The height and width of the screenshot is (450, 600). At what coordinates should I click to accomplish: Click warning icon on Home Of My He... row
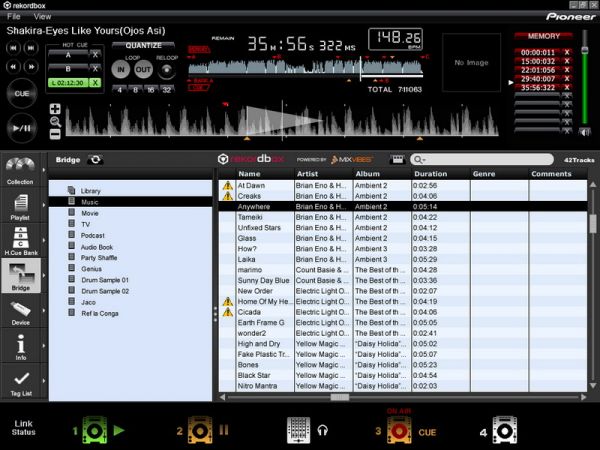point(228,302)
